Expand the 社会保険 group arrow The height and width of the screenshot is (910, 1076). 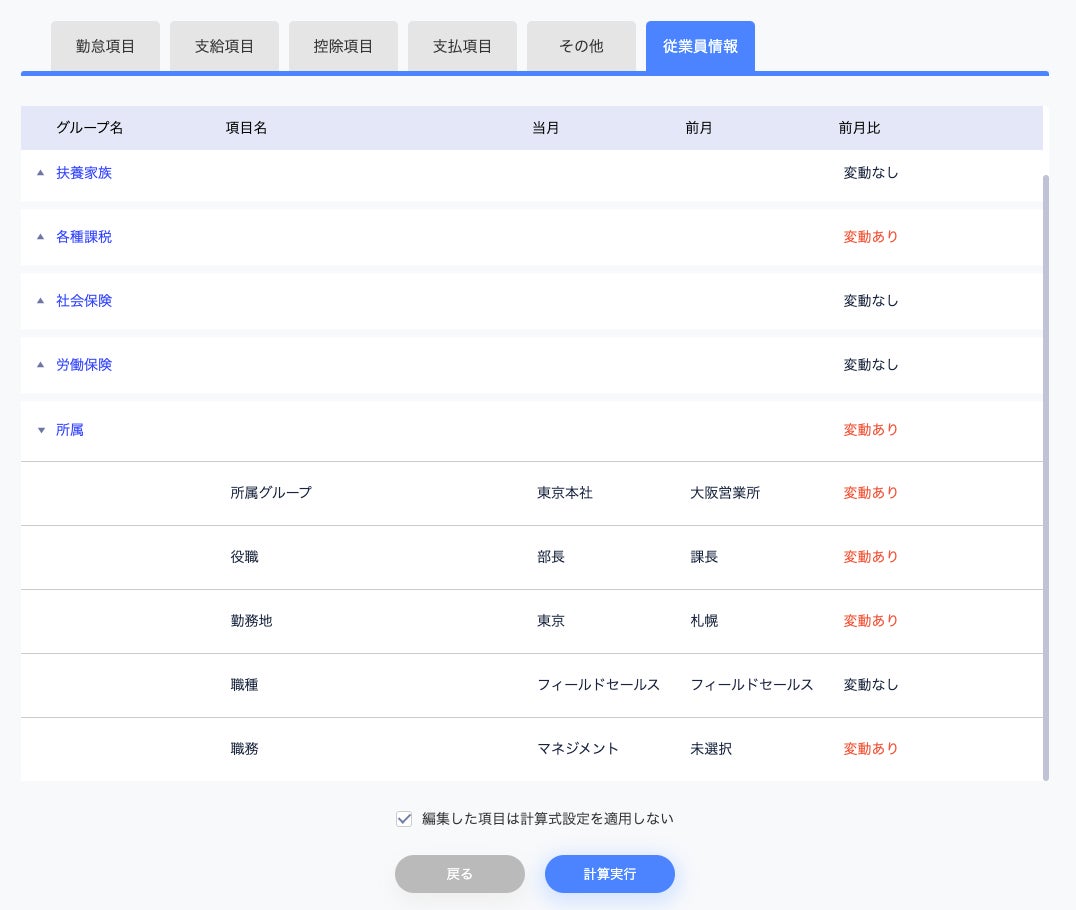point(40,301)
